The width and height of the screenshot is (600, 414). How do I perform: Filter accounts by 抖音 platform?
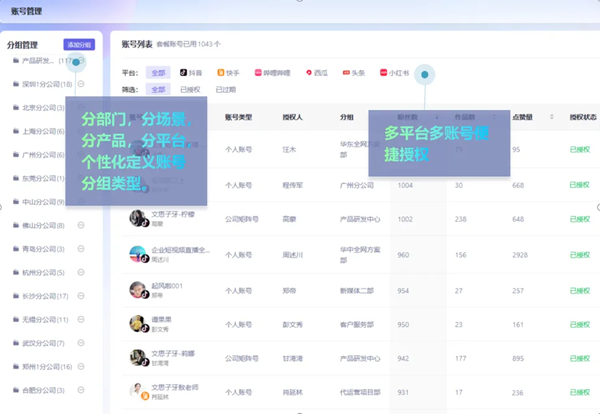[191, 73]
